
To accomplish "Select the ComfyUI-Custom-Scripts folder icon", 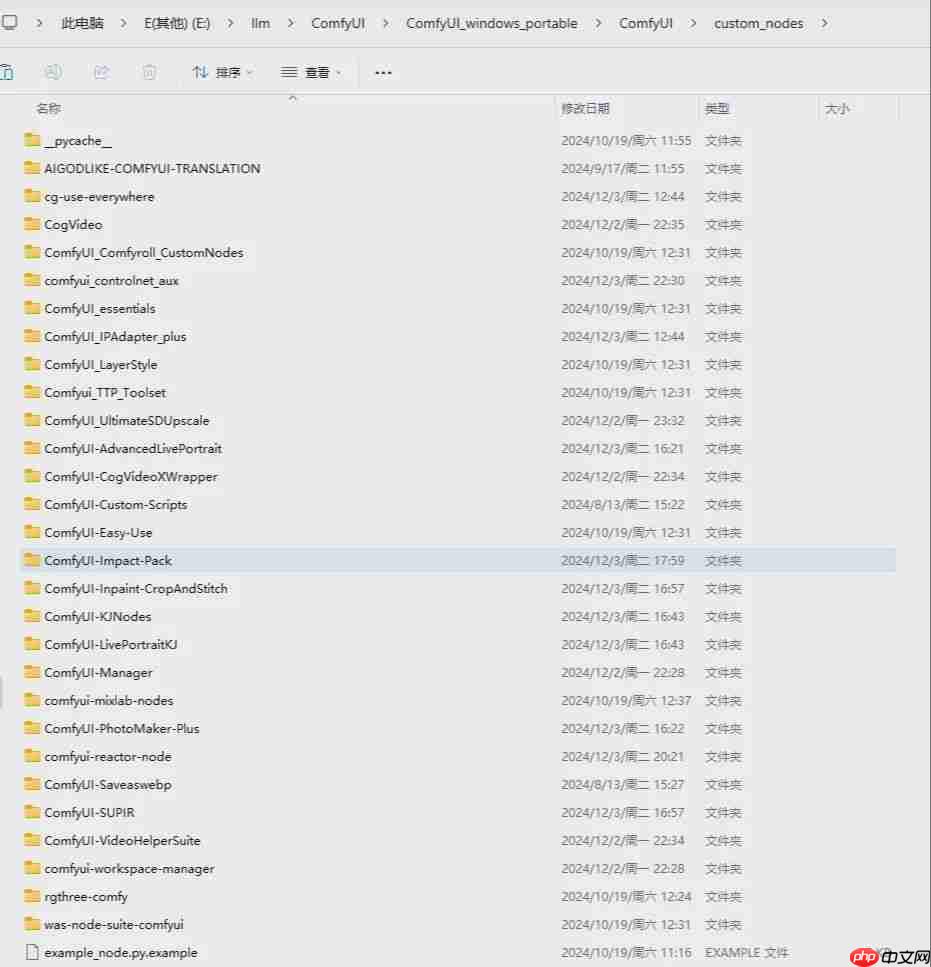I will pyautogui.click(x=32, y=504).
